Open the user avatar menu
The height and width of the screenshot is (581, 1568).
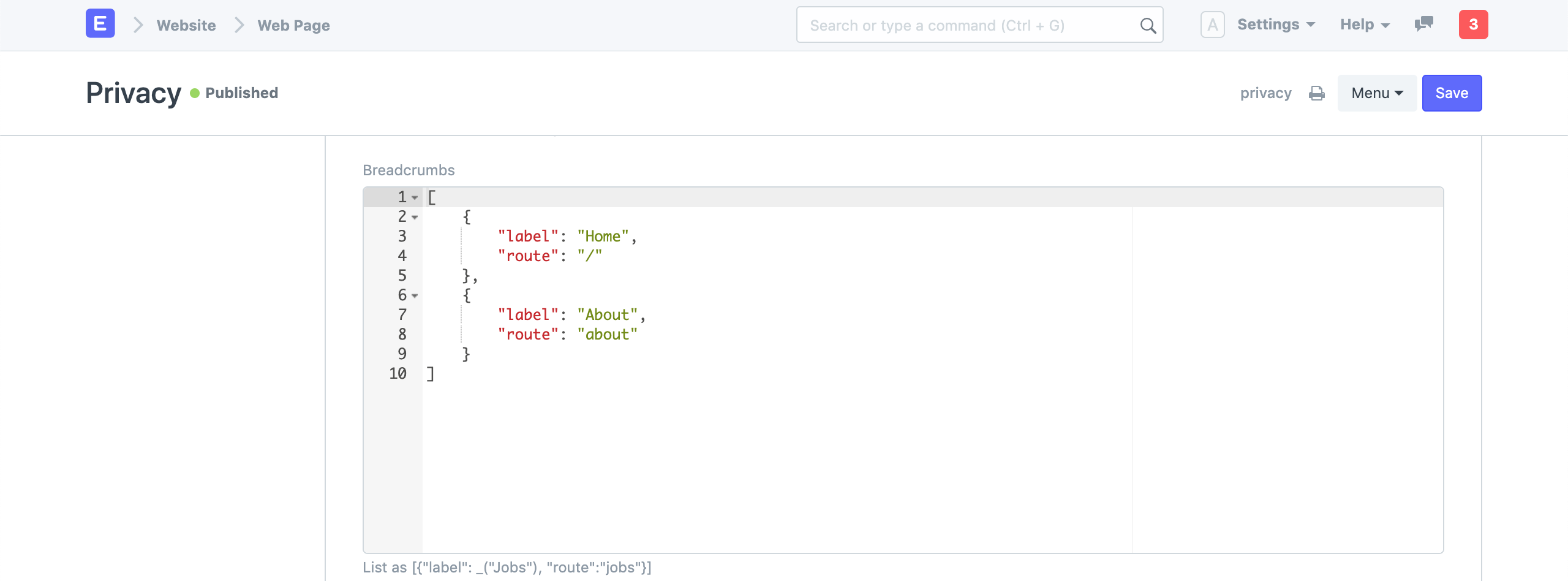tap(1213, 24)
